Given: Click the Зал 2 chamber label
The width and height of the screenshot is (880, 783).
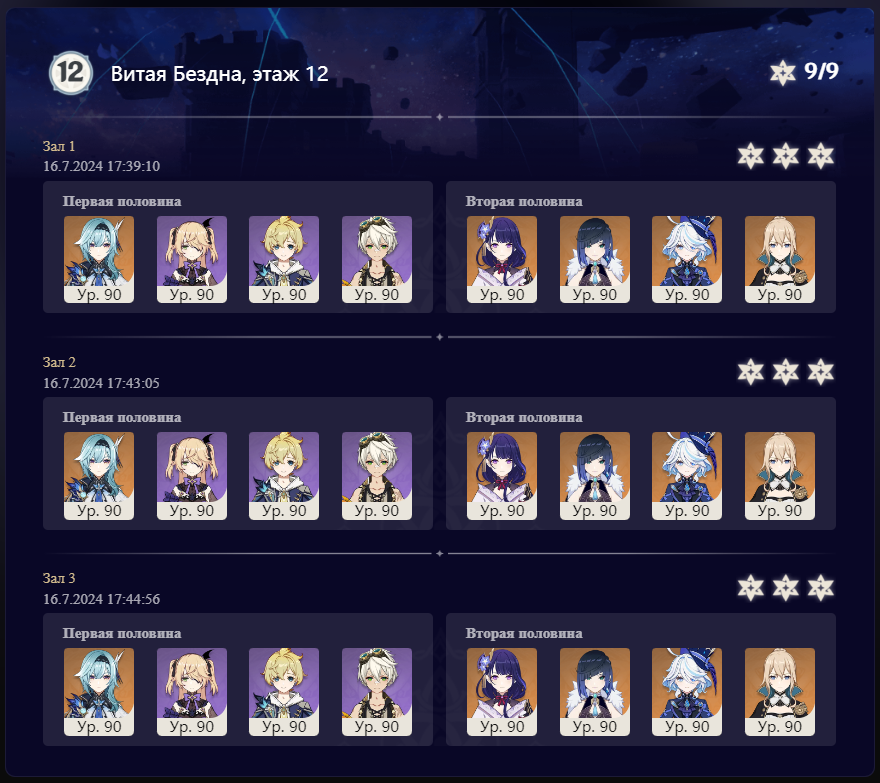Looking at the screenshot, I should [59, 362].
